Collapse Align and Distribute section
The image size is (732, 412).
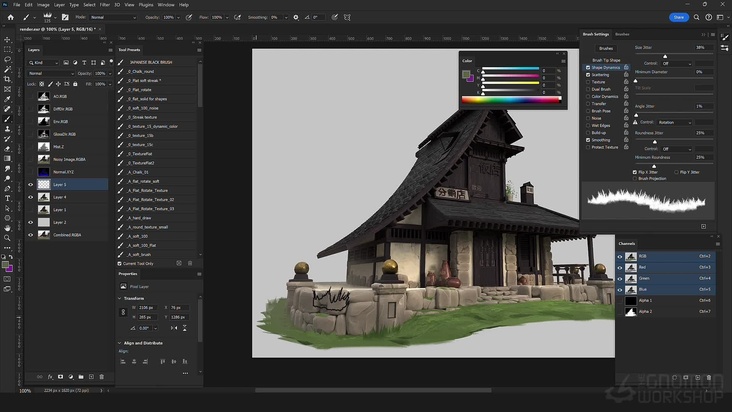coord(120,343)
